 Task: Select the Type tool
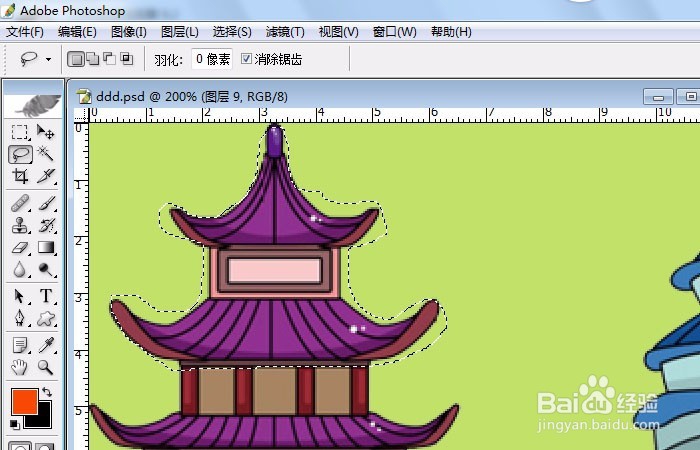[x=46, y=296]
